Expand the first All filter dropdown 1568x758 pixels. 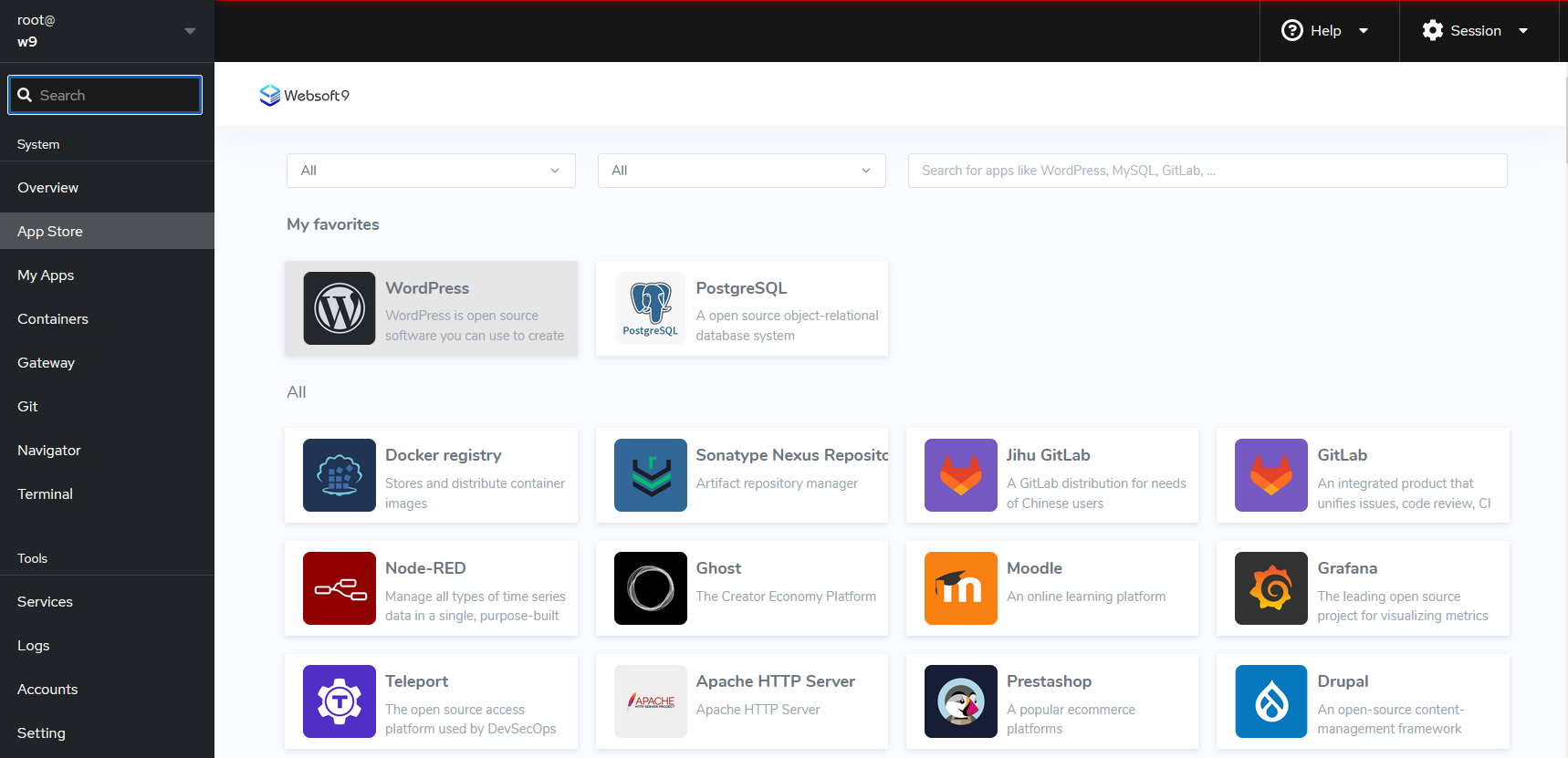pos(431,171)
